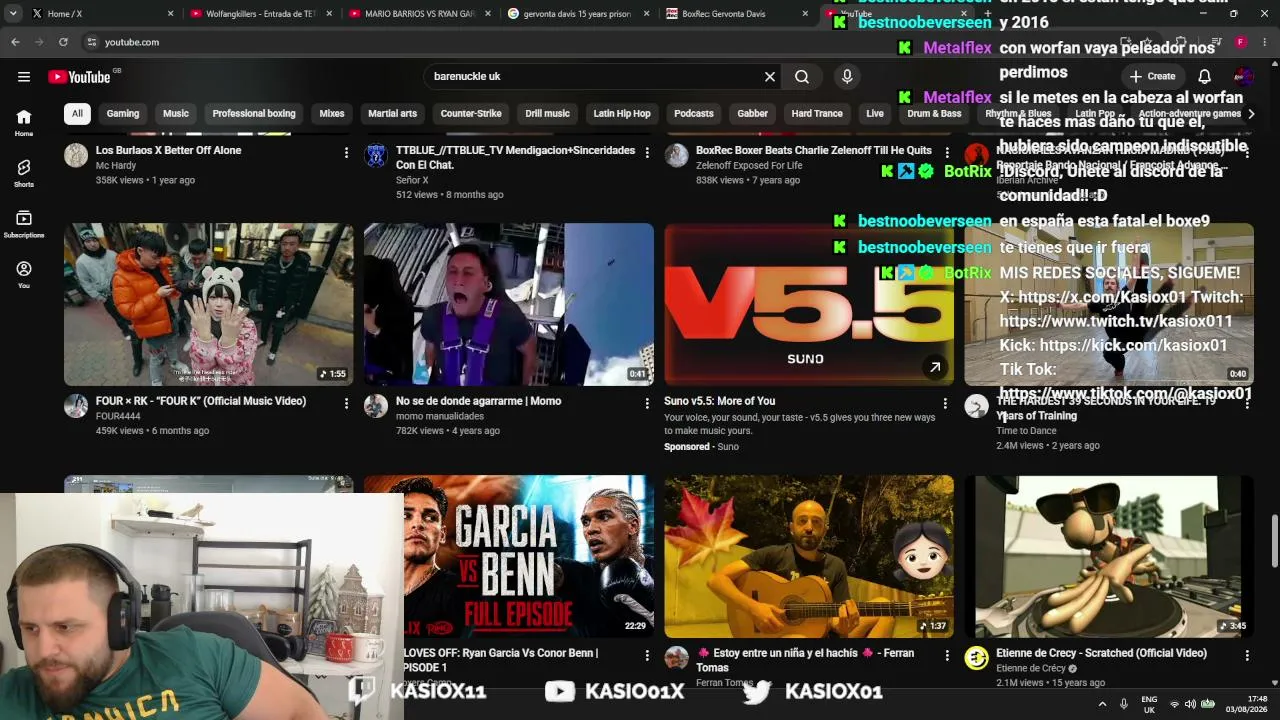The image size is (1280, 720).
Task: Open options menu for the Suno ad
Action: [945, 404]
